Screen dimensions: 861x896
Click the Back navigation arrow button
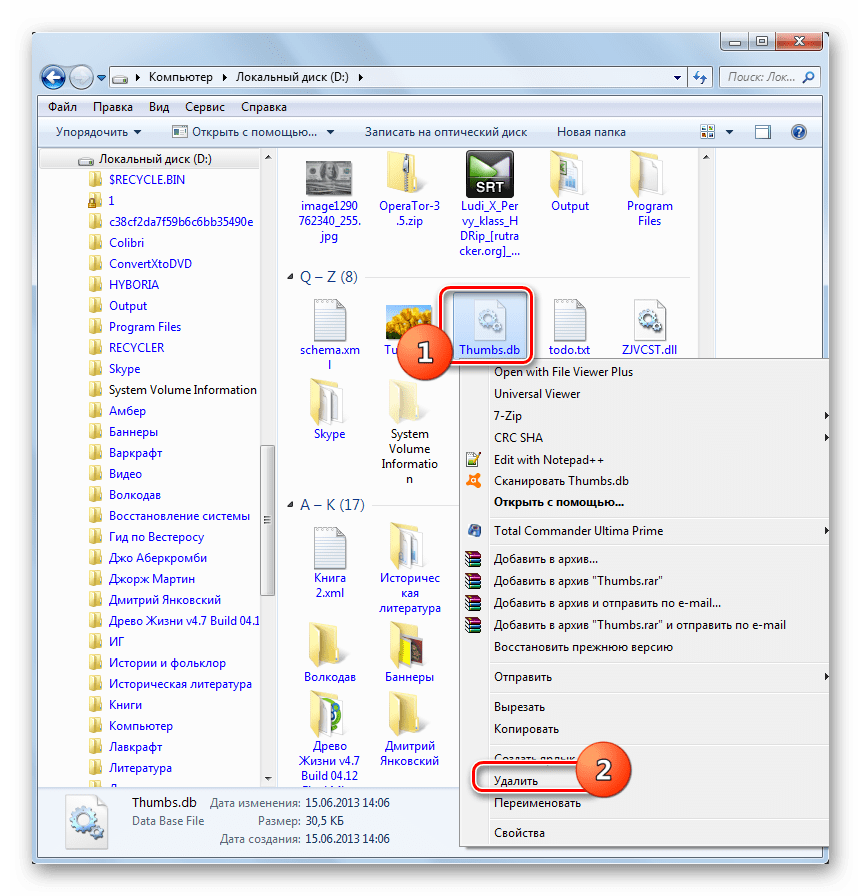[x=54, y=76]
